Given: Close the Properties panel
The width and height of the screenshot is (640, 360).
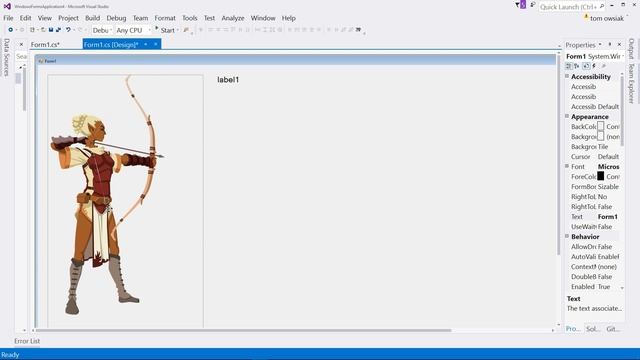Looking at the screenshot, I should (x=619, y=44).
